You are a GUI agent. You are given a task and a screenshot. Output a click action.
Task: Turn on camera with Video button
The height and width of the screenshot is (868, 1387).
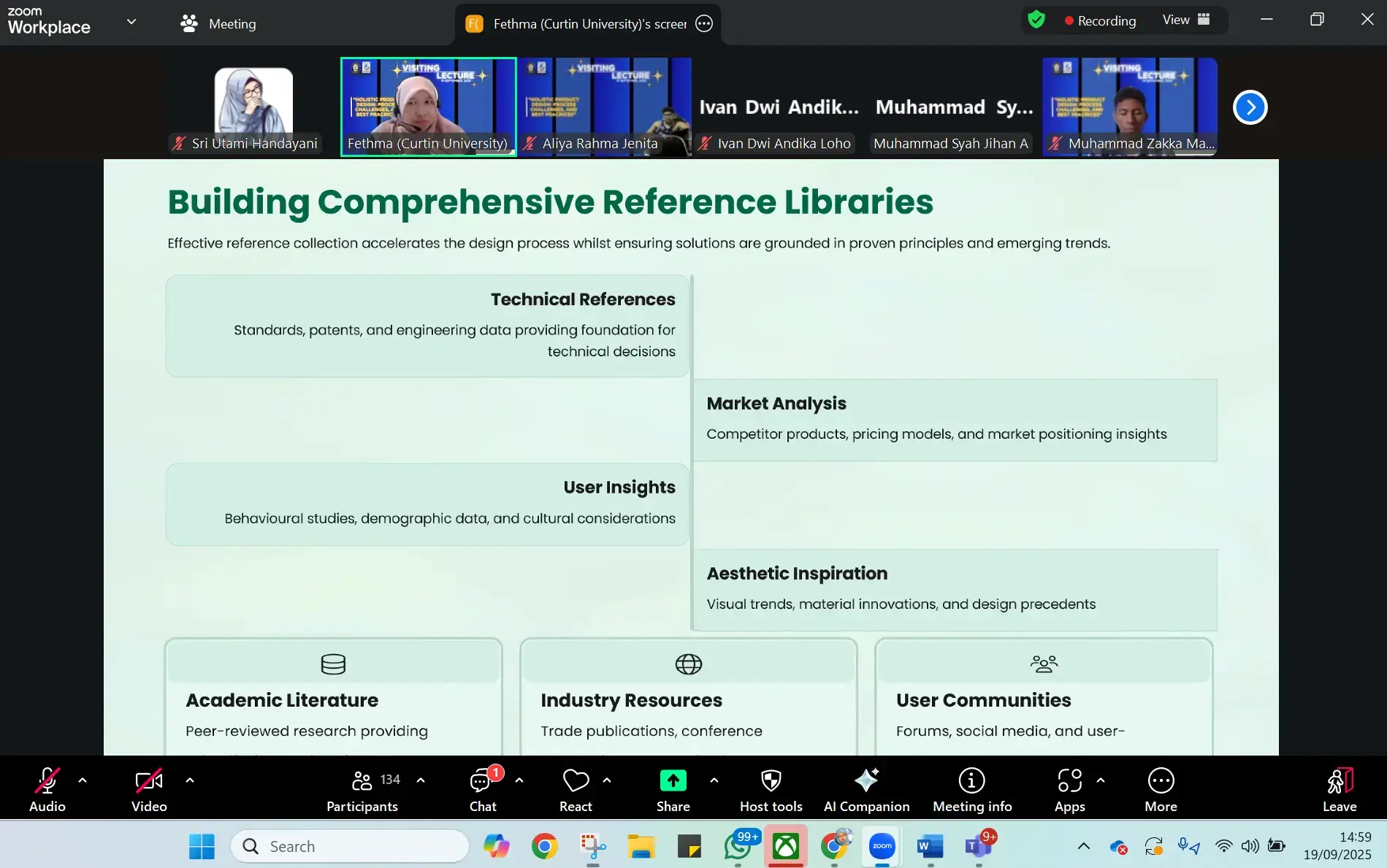(149, 789)
